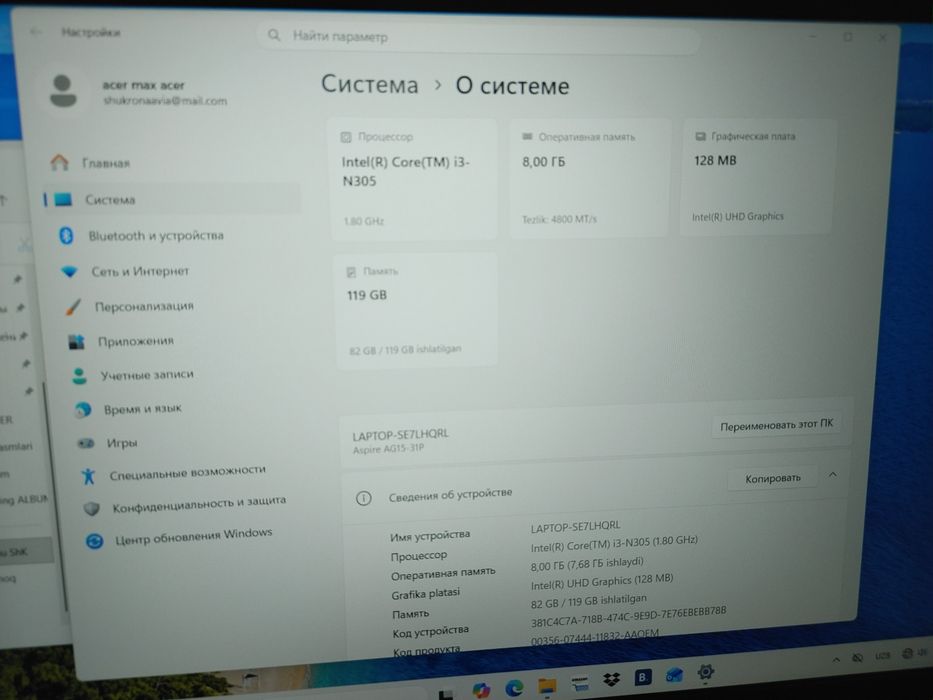Open Специальные возможности settings
This screenshot has width=933, height=700.
(x=174, y=473)
